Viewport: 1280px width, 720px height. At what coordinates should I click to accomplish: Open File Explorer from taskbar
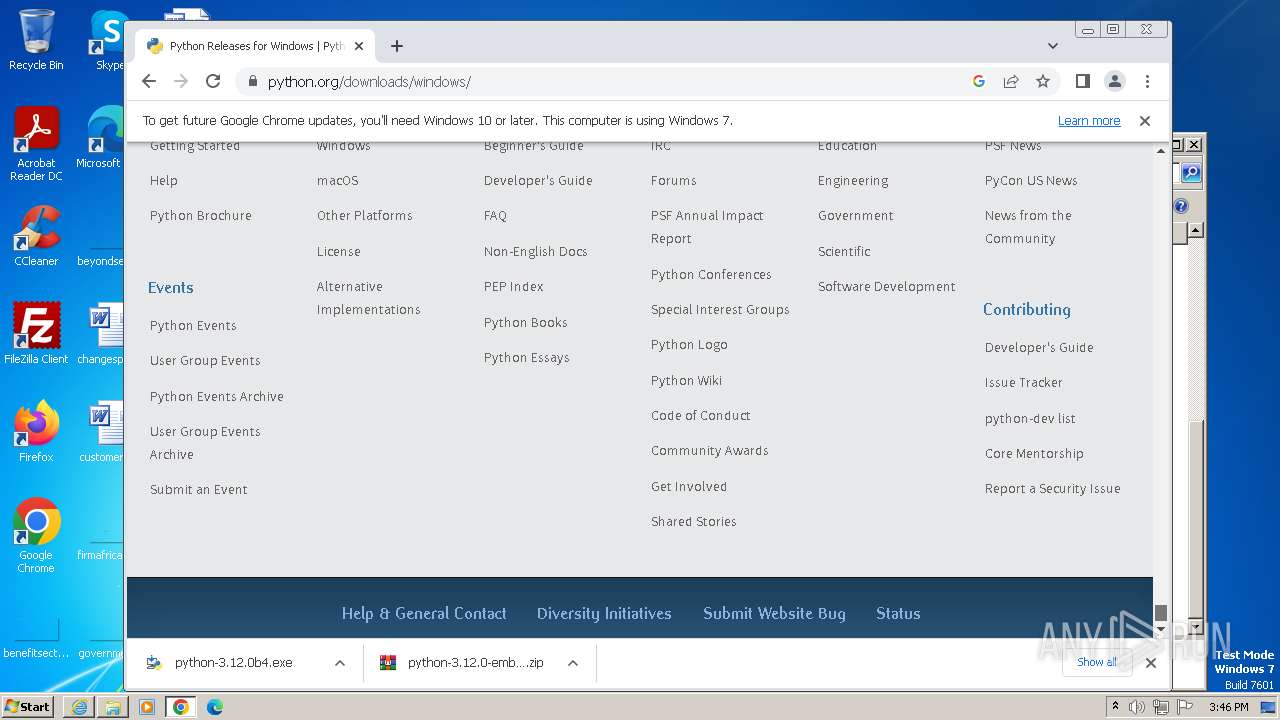point(113,707)
